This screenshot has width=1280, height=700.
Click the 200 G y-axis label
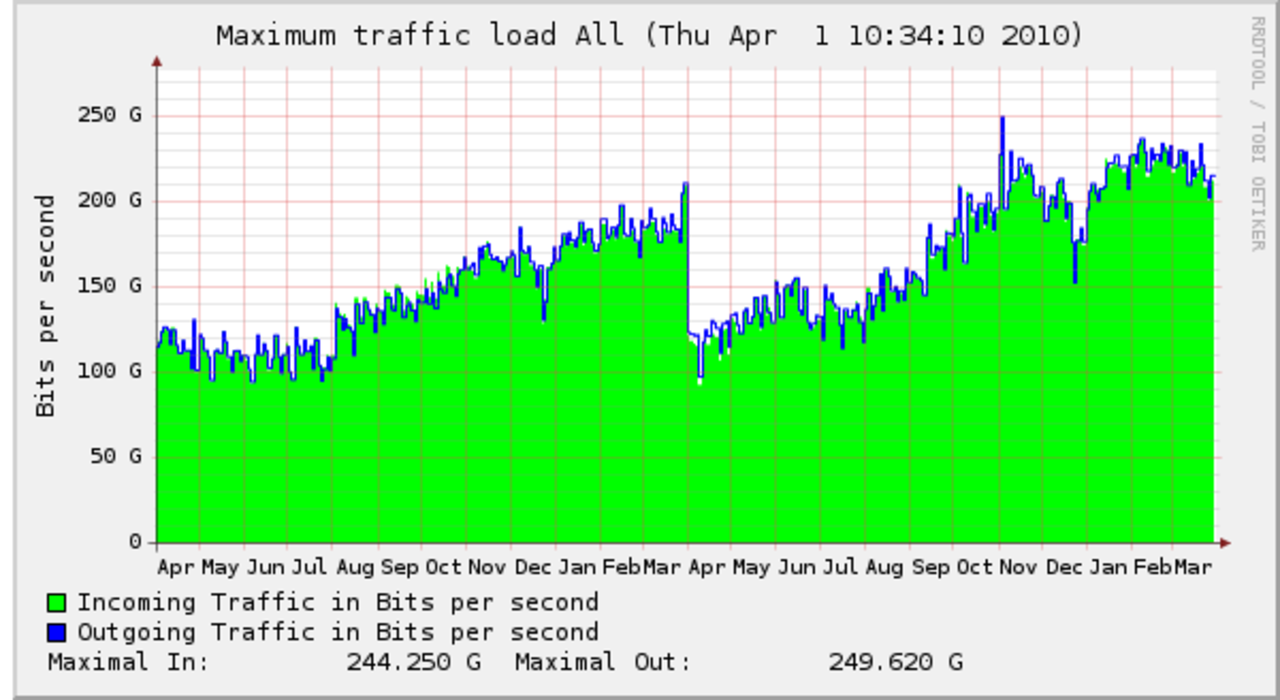[x=109, y=200]
